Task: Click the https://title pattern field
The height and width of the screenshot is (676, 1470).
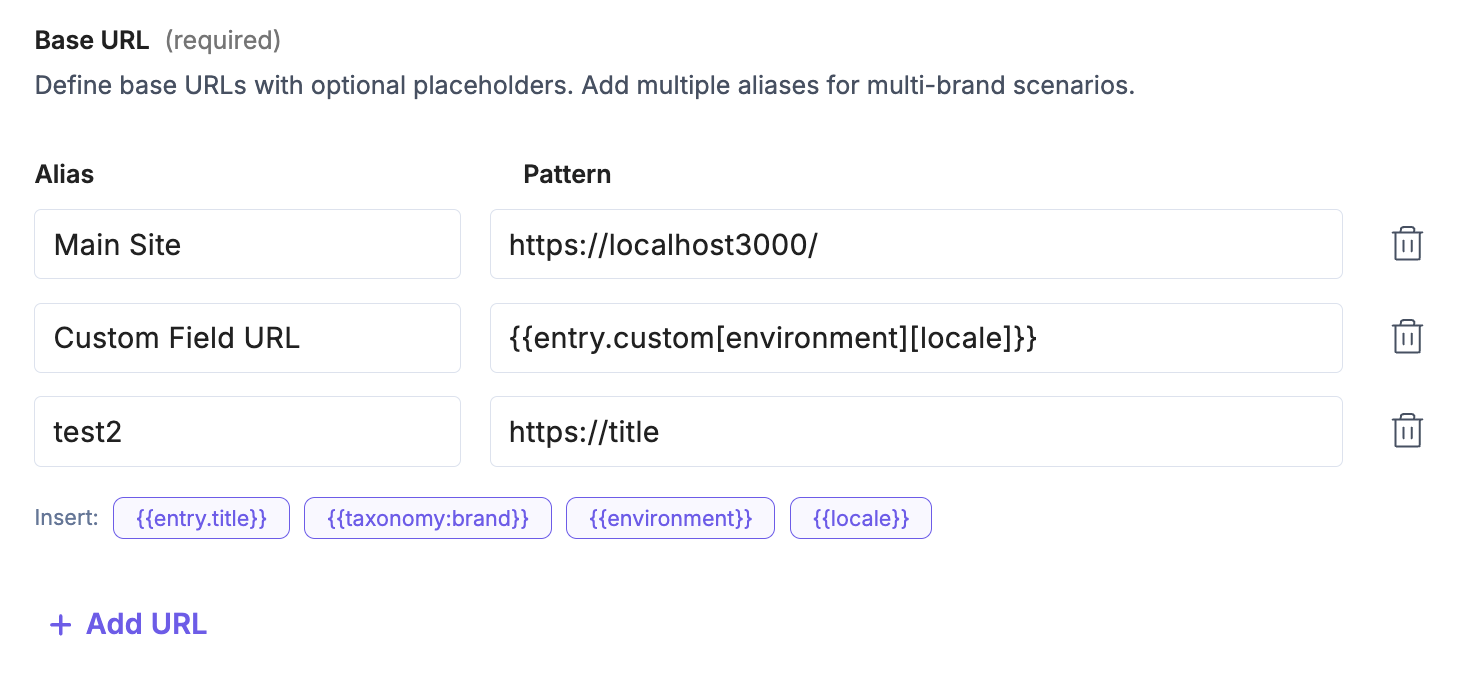Action: tap(915, 431)
